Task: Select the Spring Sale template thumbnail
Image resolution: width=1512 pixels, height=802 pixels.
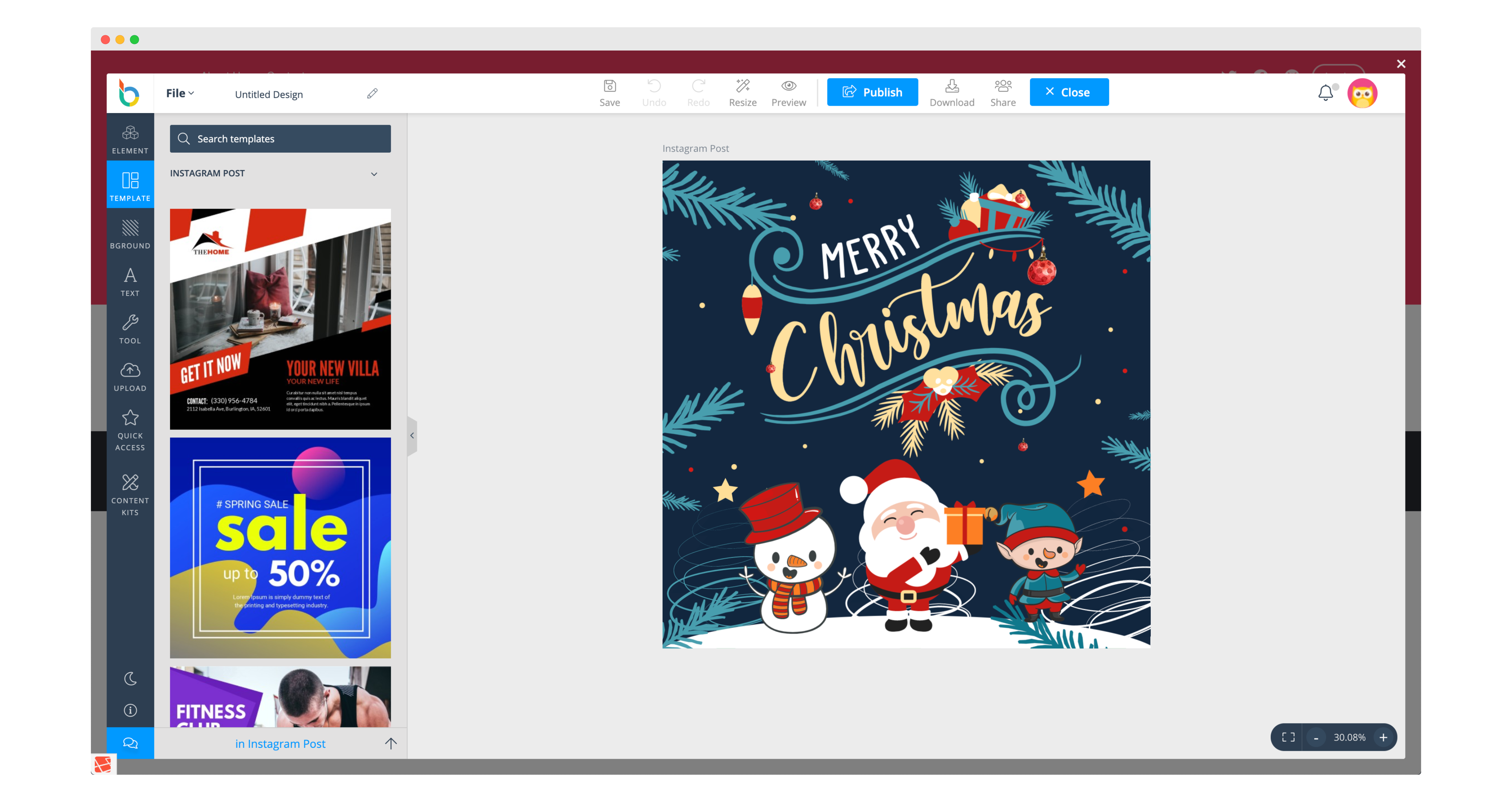Action: pos(280,547)
